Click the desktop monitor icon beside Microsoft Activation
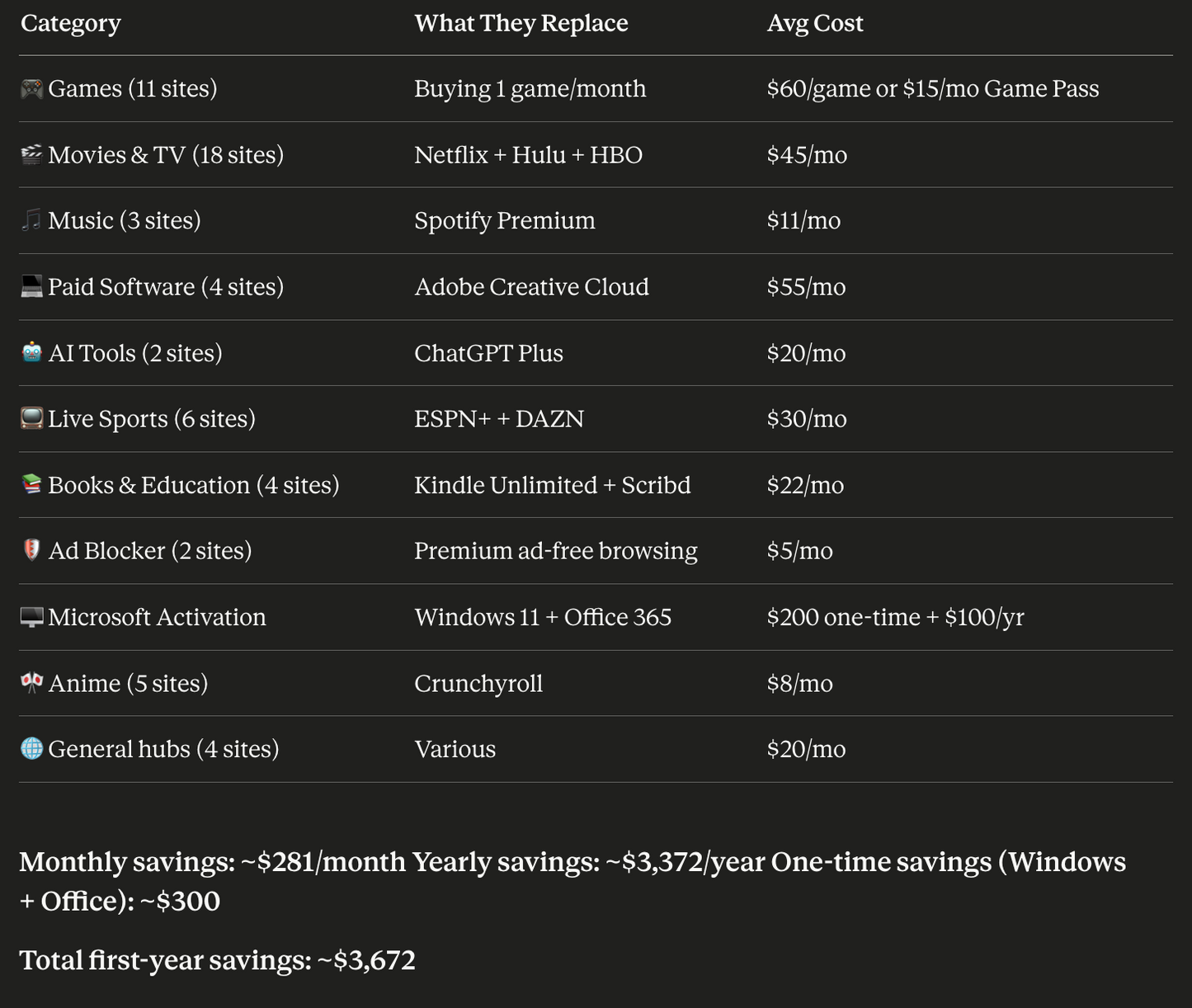 31,617
